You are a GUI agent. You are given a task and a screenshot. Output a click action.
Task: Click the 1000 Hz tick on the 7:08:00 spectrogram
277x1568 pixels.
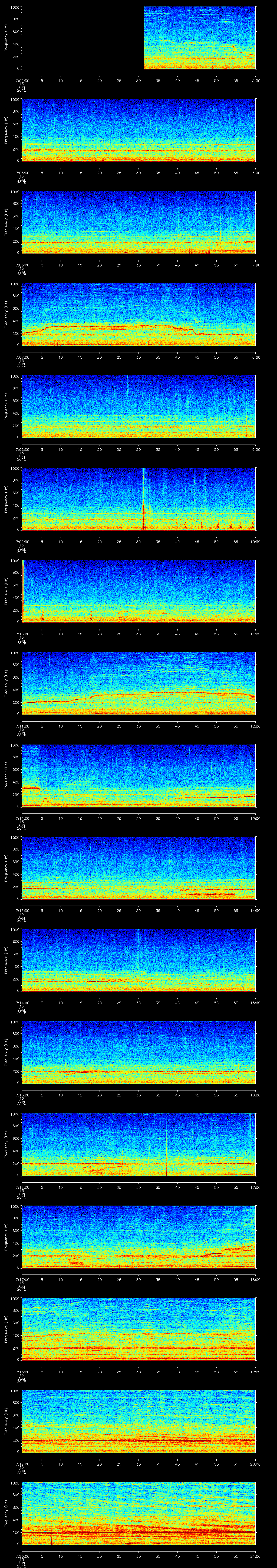pos(14,376)
